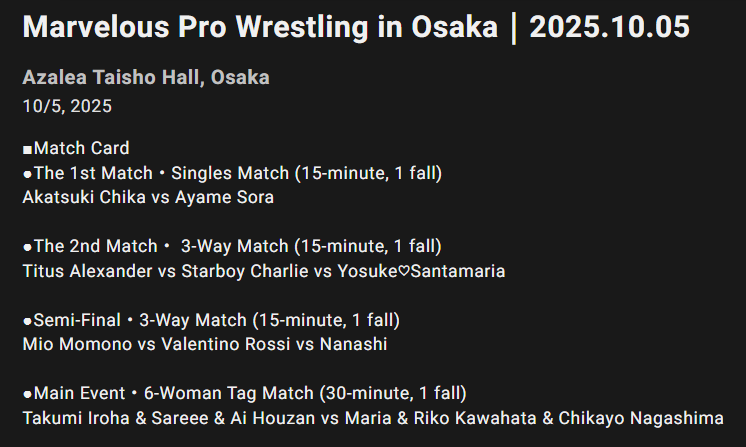Select the 2nd Match 3-Way Match heading
Image resolution: width=746 pixels, height=447 pixels.
[231, 246]
